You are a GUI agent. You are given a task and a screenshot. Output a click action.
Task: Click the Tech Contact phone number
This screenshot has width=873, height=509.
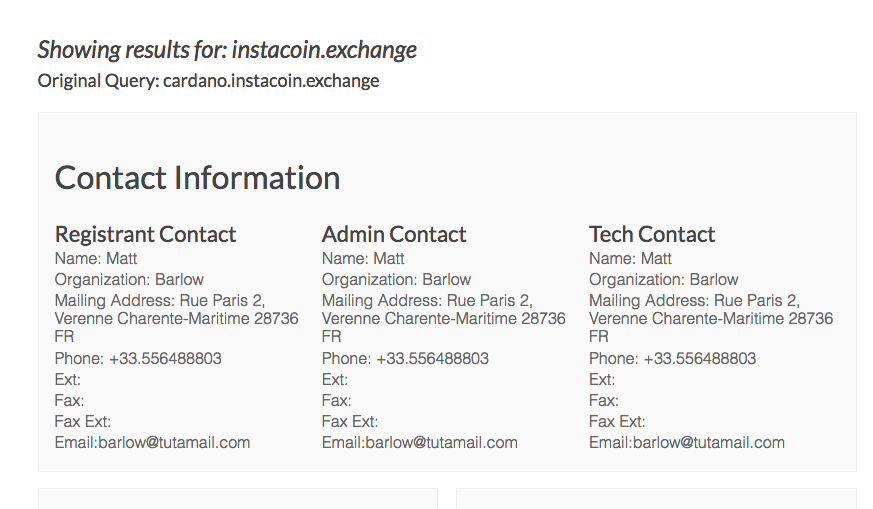[699, 358]
